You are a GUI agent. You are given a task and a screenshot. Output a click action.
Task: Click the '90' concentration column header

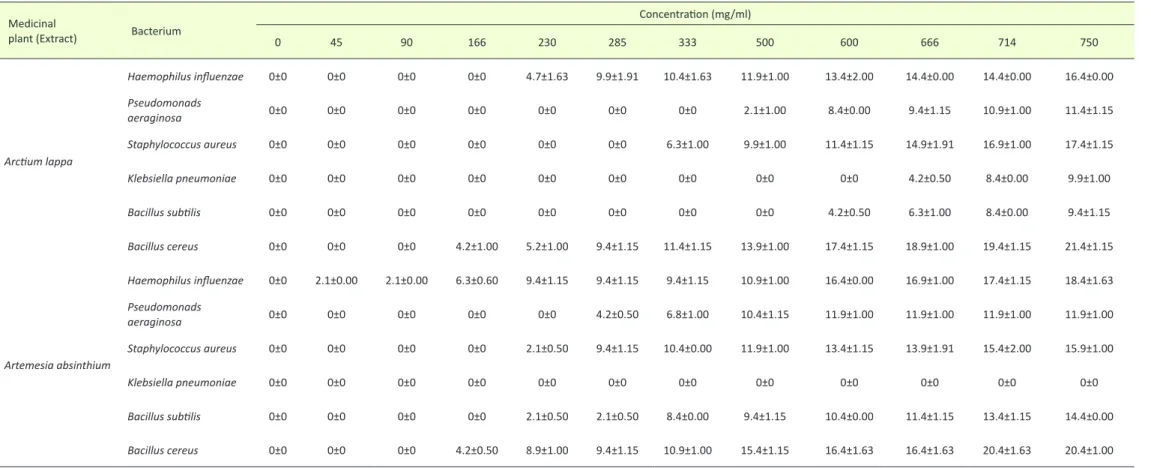point(407,43)
